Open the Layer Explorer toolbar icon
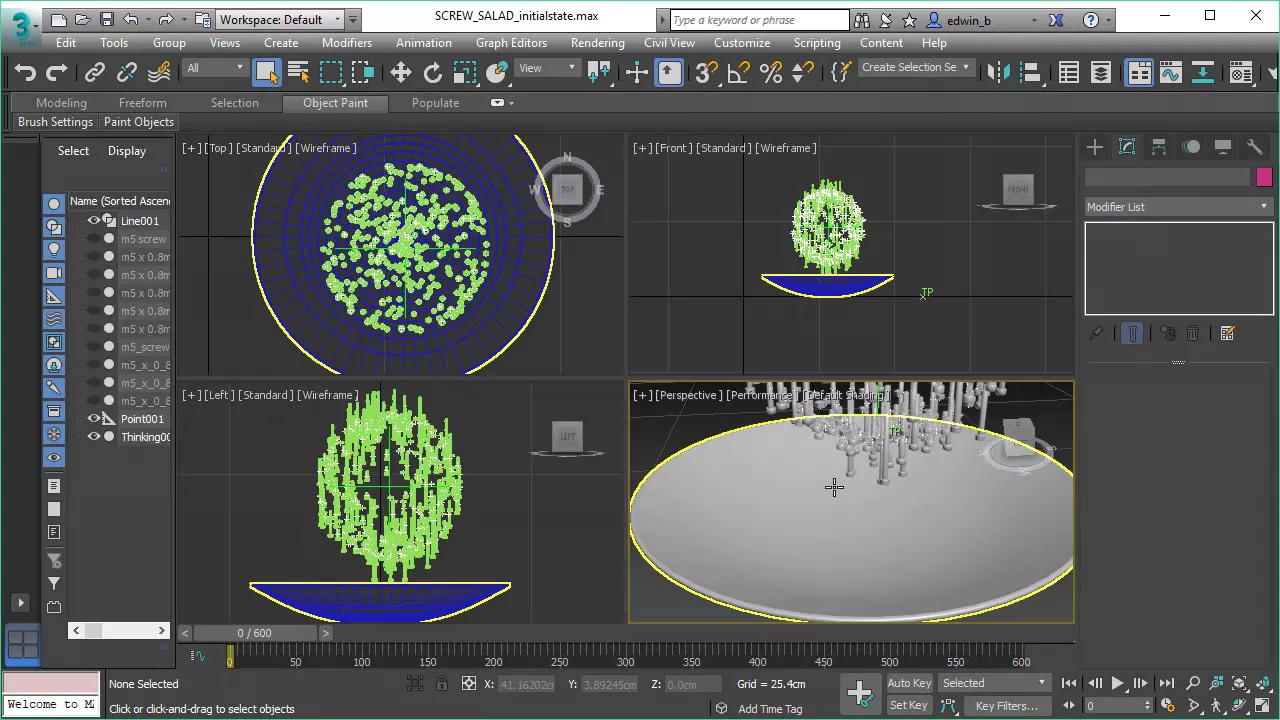 coord(1101,72)
